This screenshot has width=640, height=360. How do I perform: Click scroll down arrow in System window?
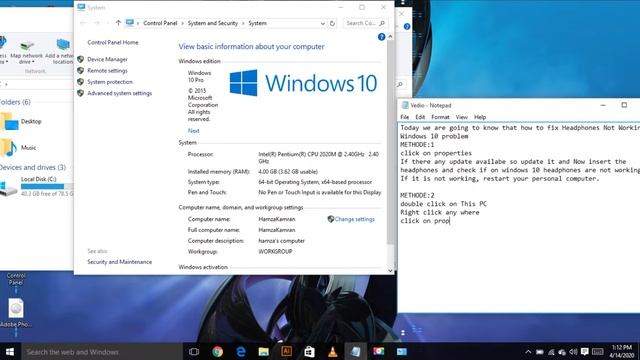(x=390, y=270)
